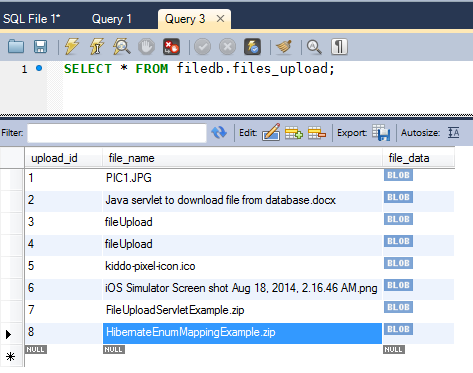Viewport: 473px width, 373px height.
Task: Select the iOS Simulator Screen shot cell
Action: 242,288
